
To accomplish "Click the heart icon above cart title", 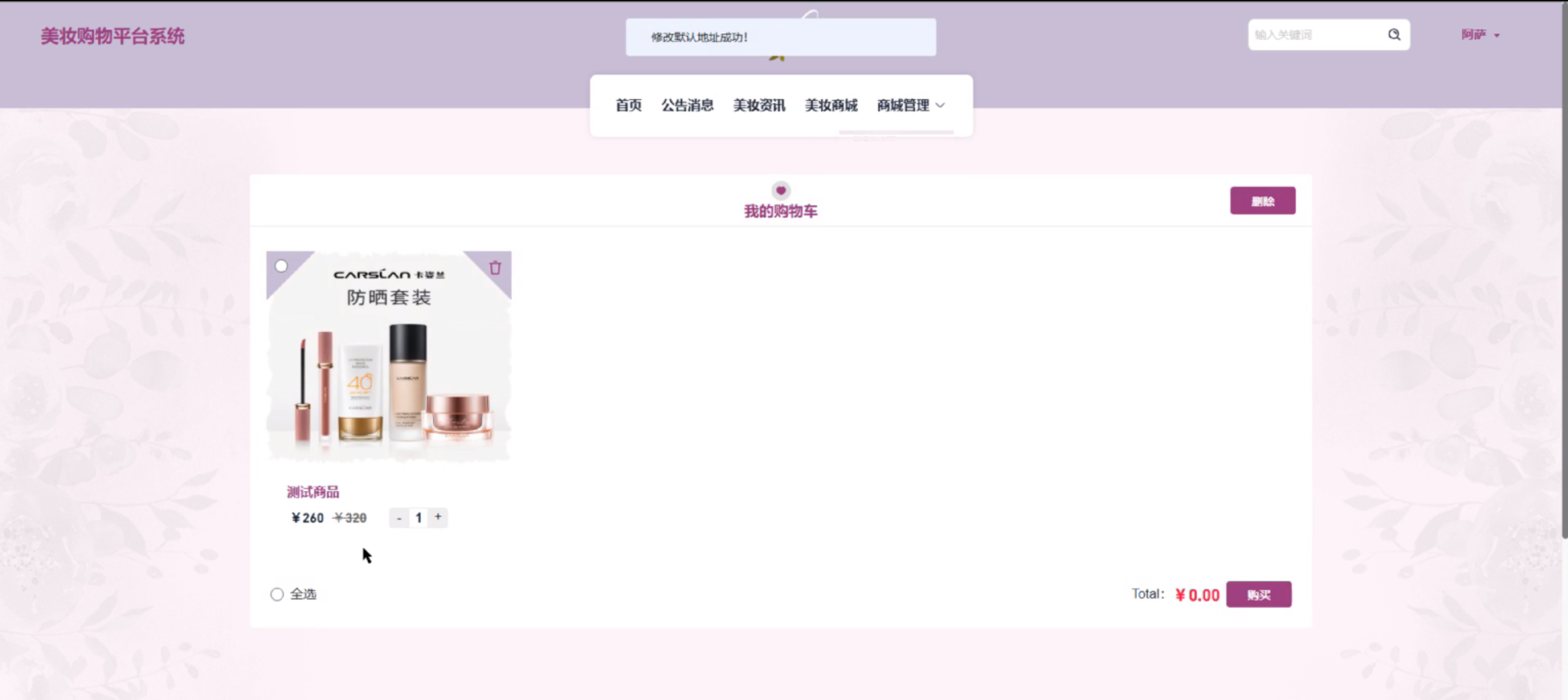I will coord(780,190).
